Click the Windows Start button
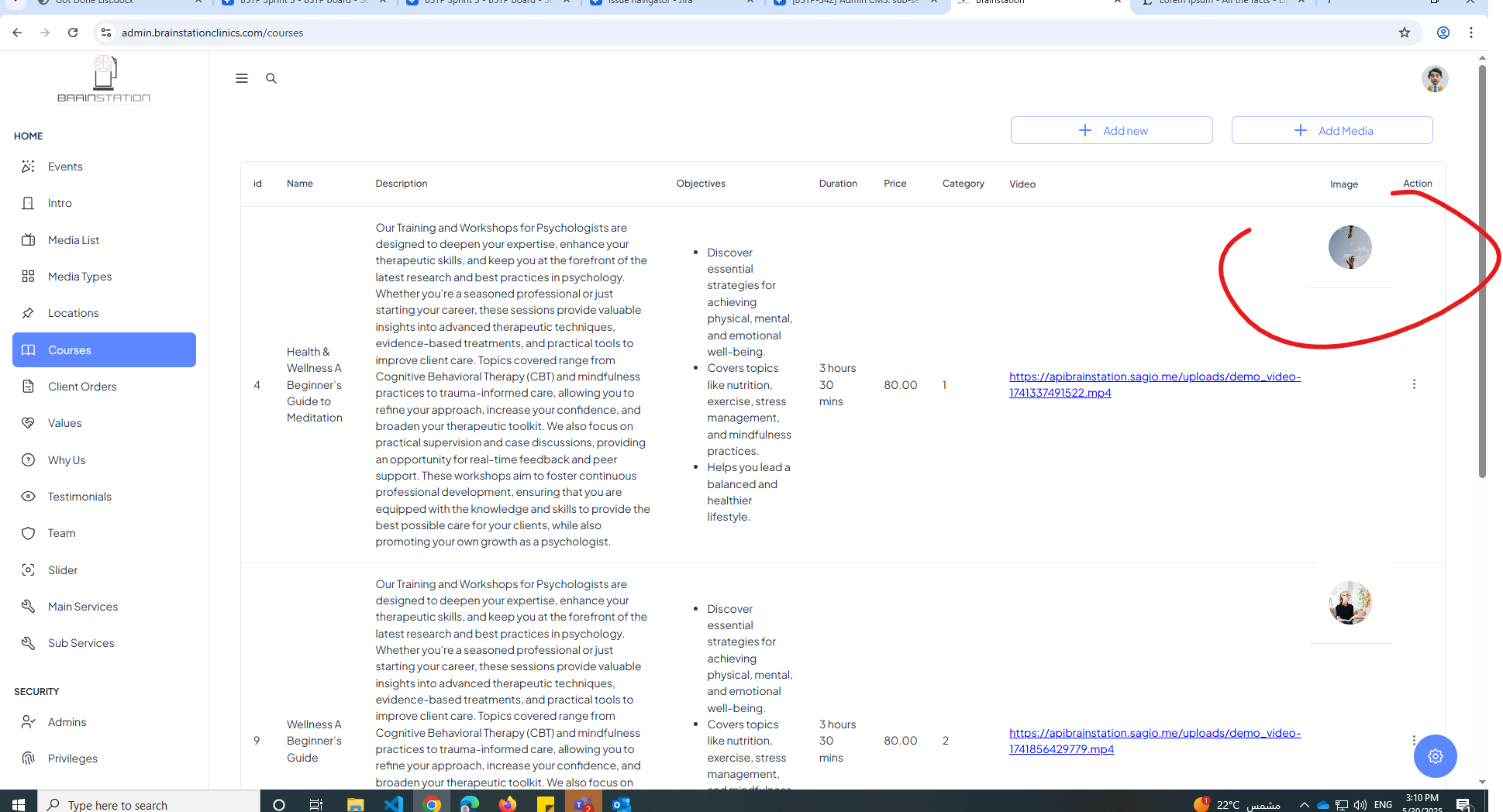 click(19, 804)
